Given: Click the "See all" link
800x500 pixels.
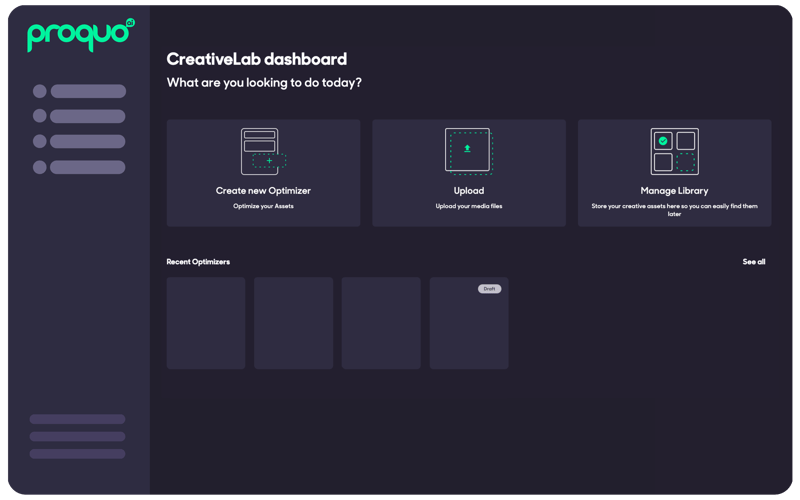Looking at the screenshot, I should [753, 262].
